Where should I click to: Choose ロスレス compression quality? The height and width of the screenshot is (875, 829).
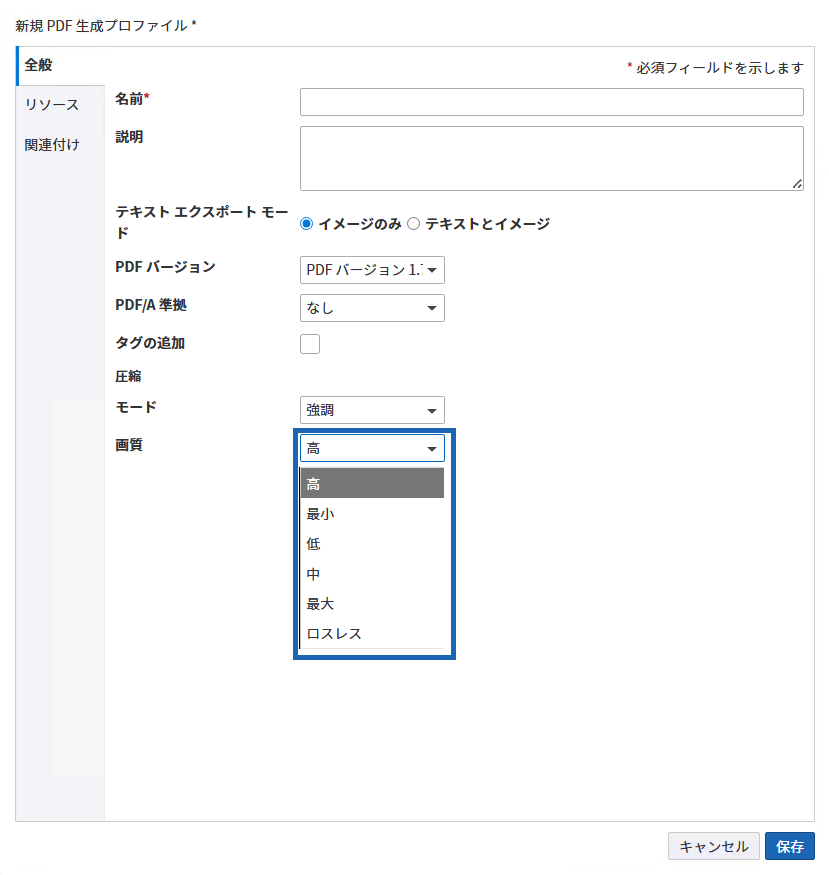click(x=372, y=633)
